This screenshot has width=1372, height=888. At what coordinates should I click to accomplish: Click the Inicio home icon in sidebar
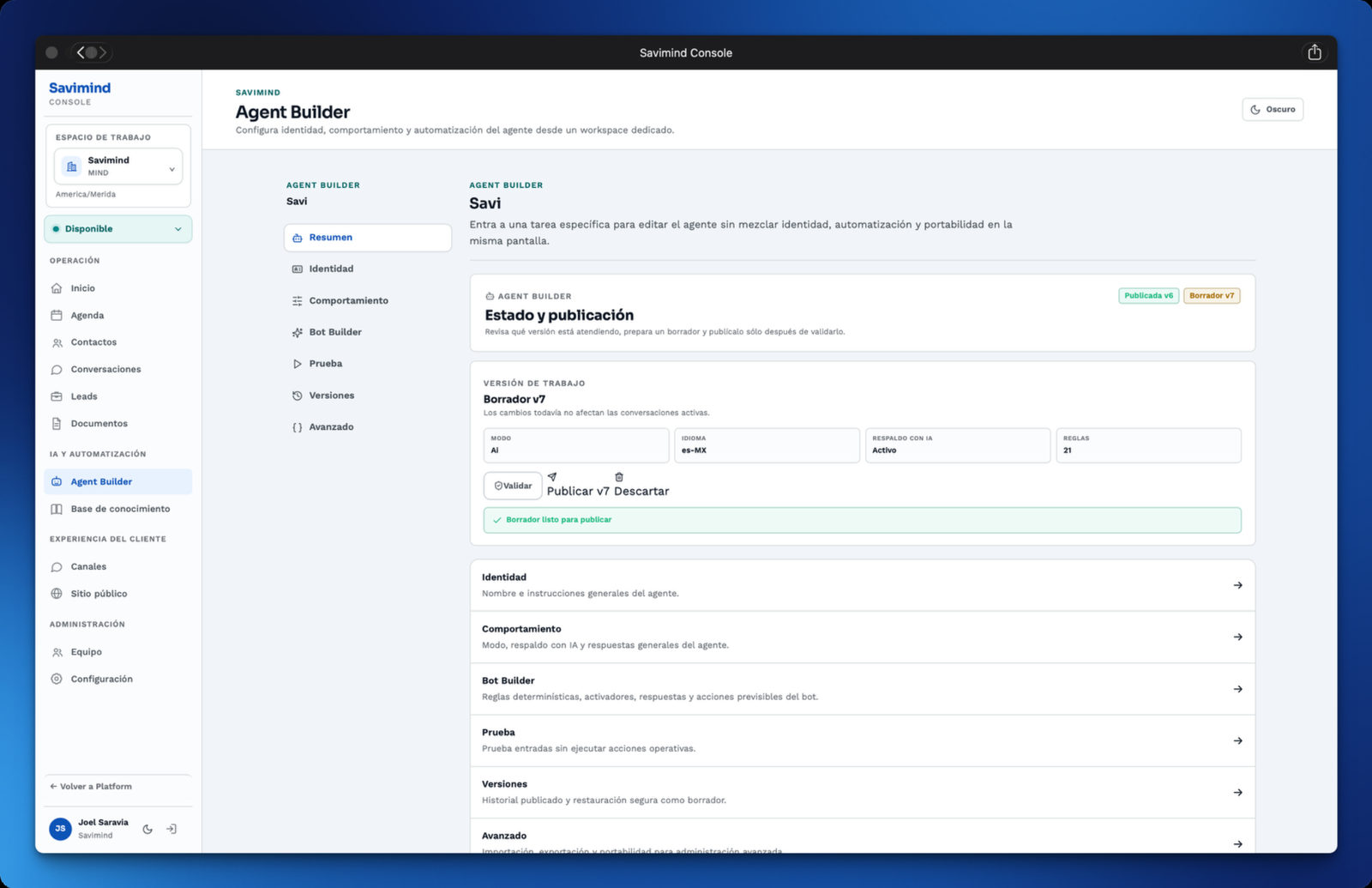(x=57, y=288)
